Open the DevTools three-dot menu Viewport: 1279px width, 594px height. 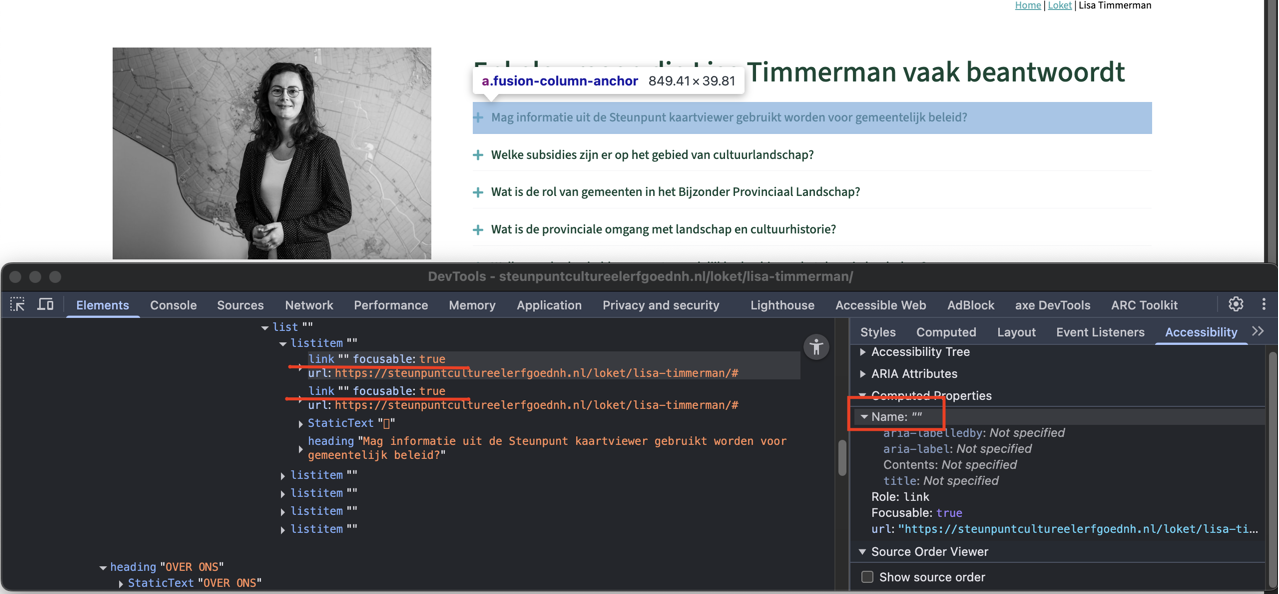tap(1263, 304)
